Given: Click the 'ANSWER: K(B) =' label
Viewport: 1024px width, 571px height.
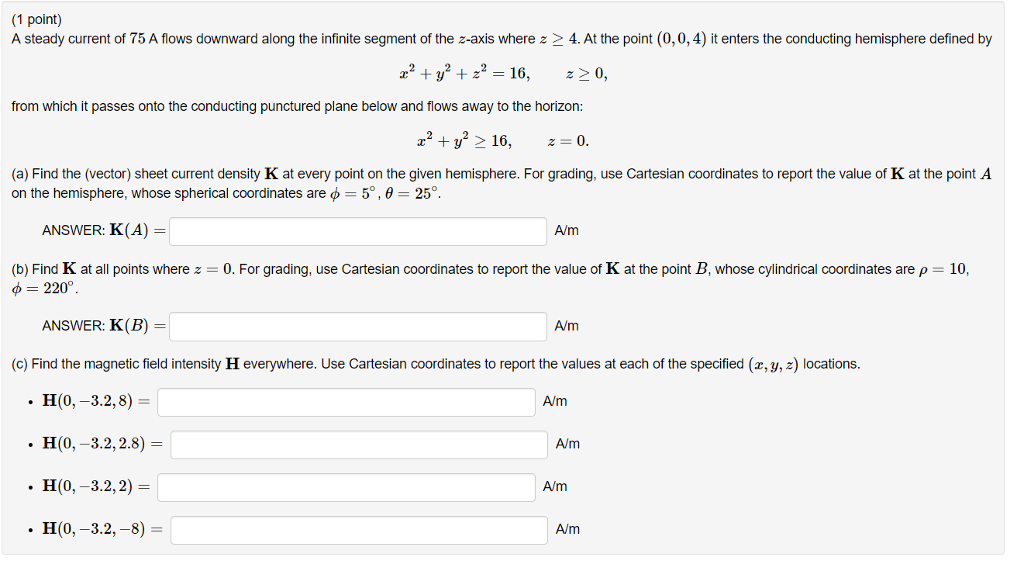Looking at the screenshot, I should coord(104,326).
